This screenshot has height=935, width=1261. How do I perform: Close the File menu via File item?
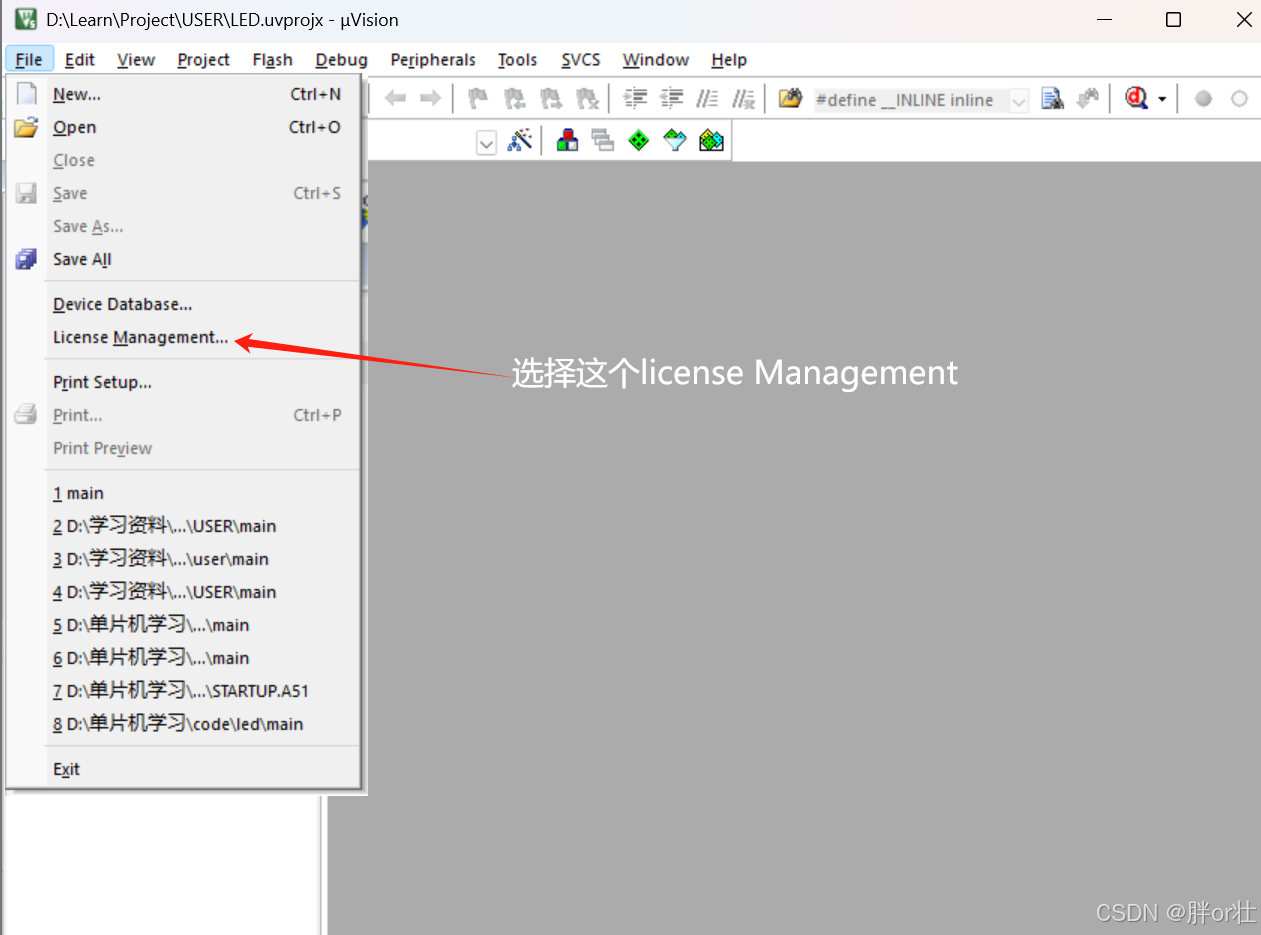[x=29, y=60]
